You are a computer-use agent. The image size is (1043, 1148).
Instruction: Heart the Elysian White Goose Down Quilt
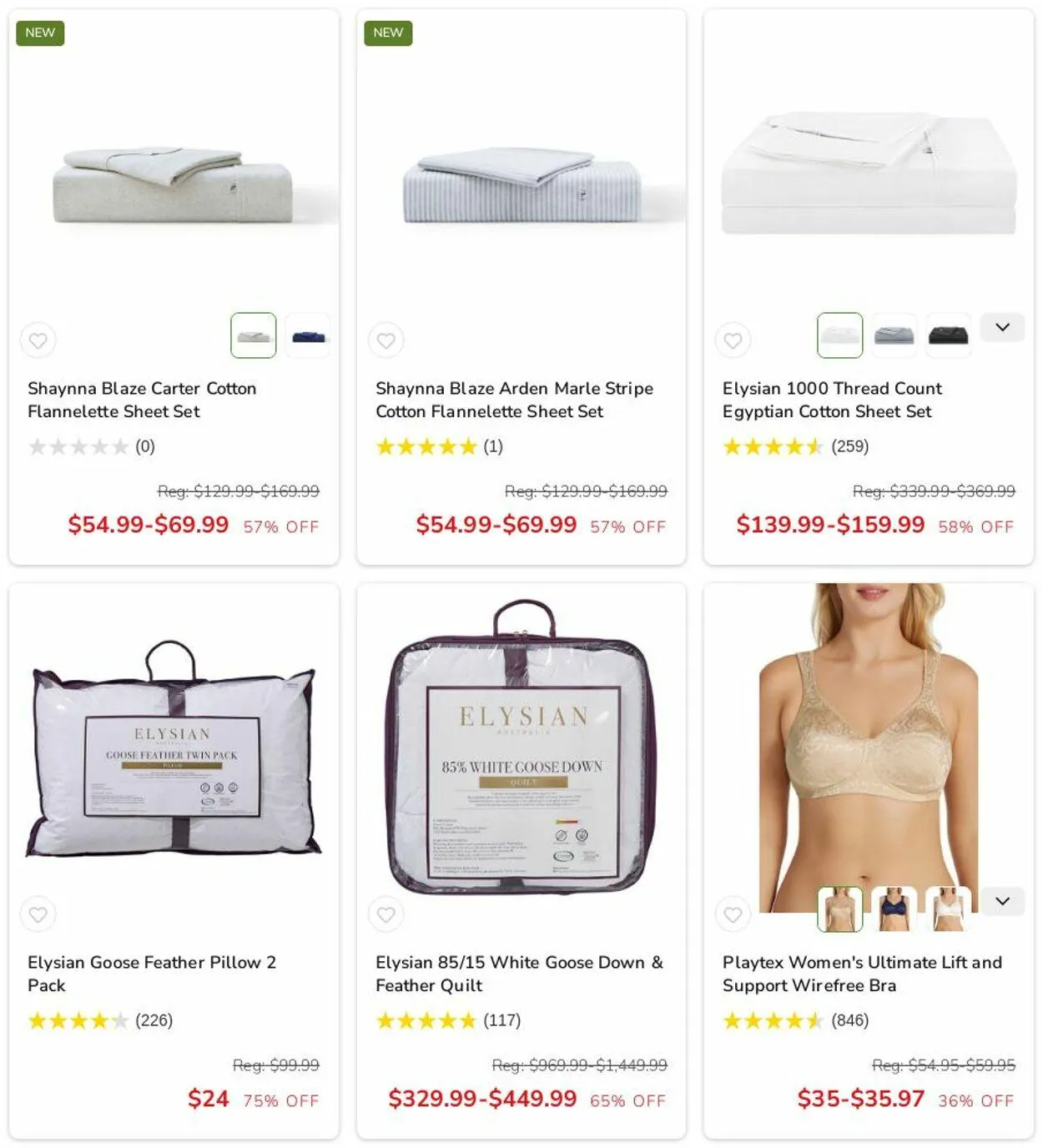click(386, 914)
